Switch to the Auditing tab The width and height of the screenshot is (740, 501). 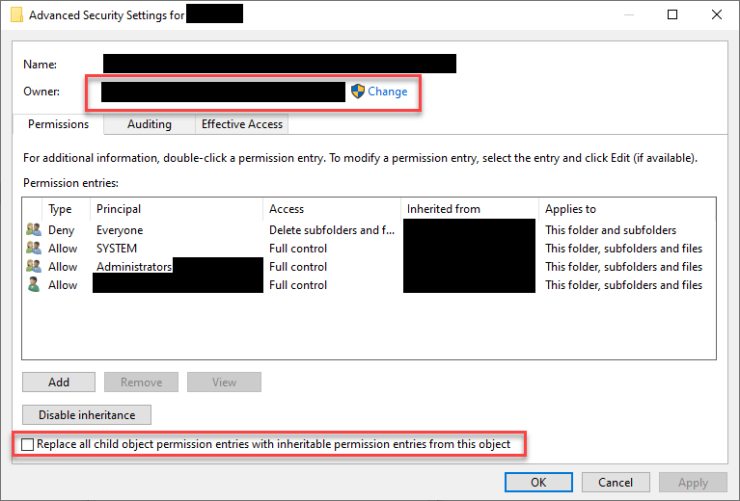[149, 124]
